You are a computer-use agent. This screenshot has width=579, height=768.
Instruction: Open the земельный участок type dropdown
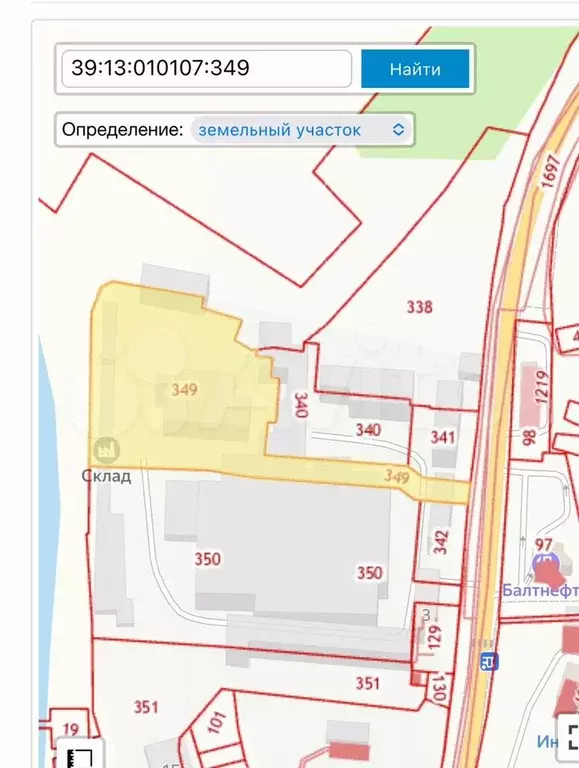pyautogui.click(x=302, y=130)
